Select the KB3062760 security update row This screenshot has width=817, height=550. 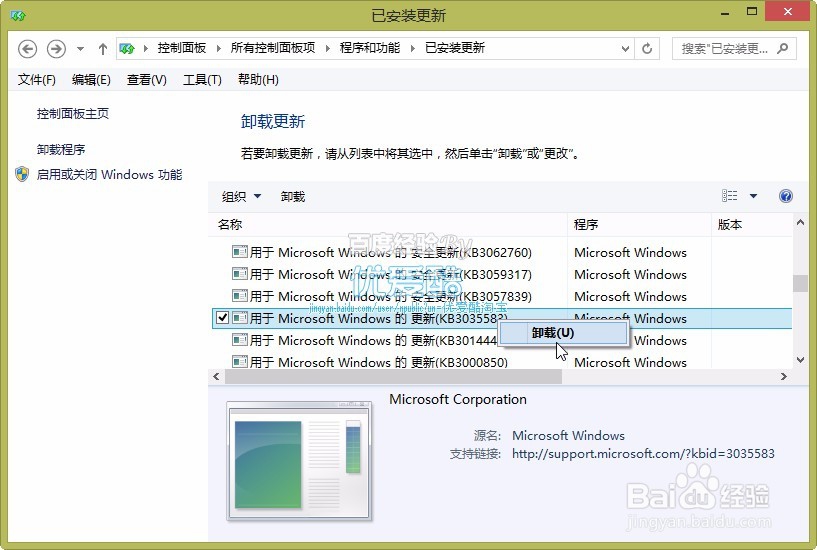coord(501,253)
